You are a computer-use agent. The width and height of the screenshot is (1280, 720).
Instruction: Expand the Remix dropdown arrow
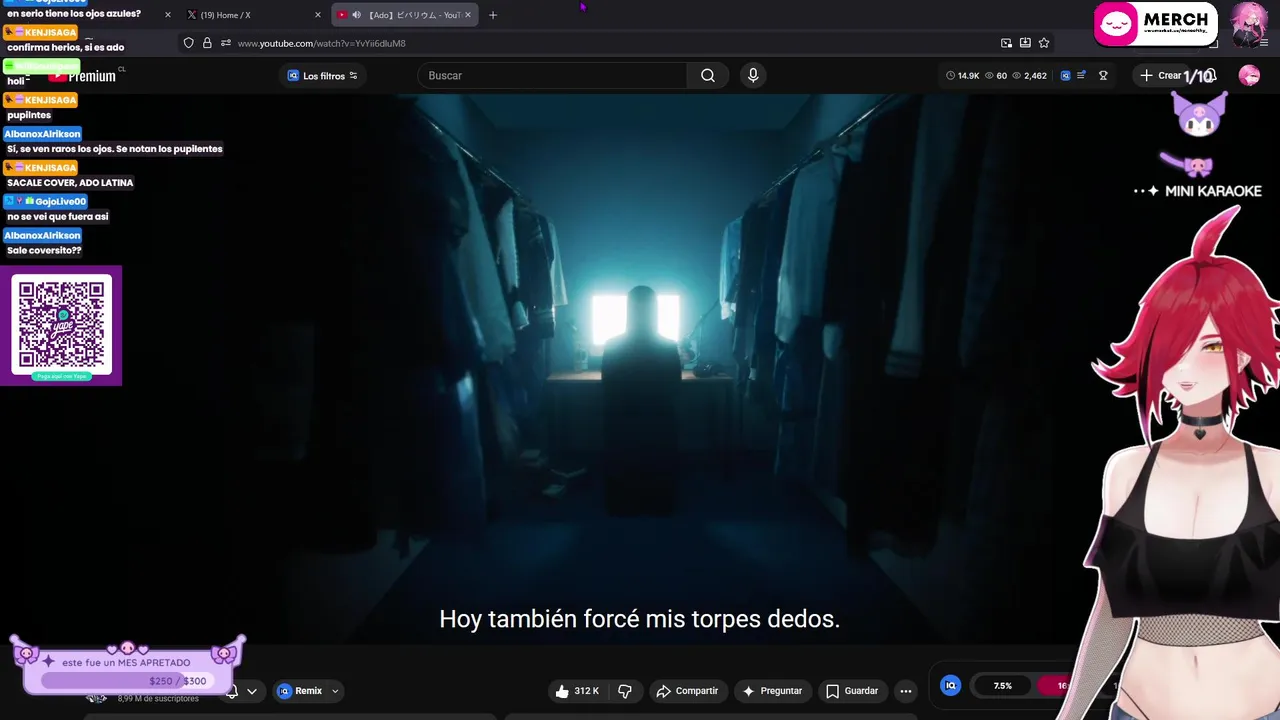(x=335, y=691)
